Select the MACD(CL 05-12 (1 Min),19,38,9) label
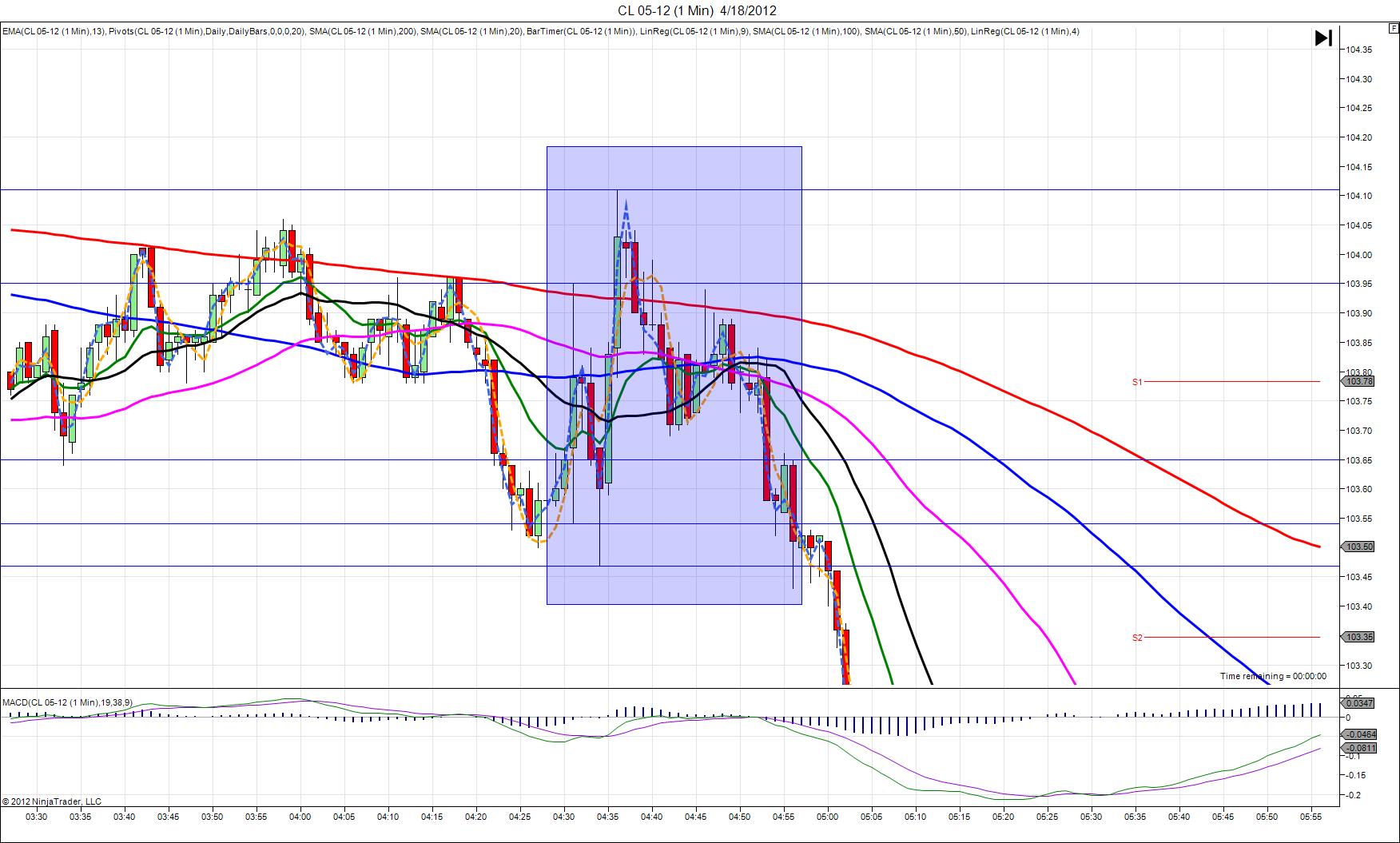The image size is (1400, 843). point(67,702)
